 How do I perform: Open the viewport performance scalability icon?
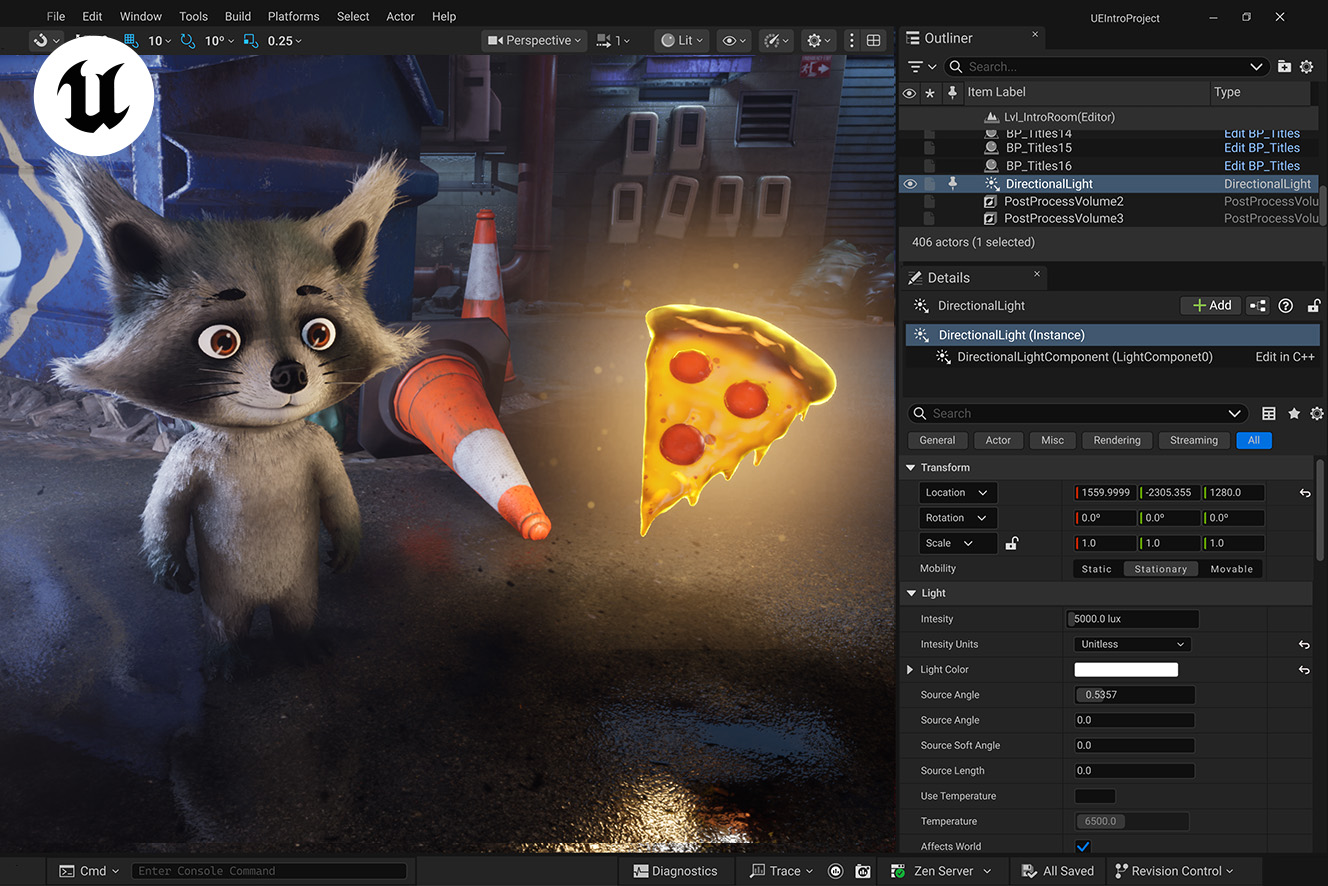(x=775, y=41)
